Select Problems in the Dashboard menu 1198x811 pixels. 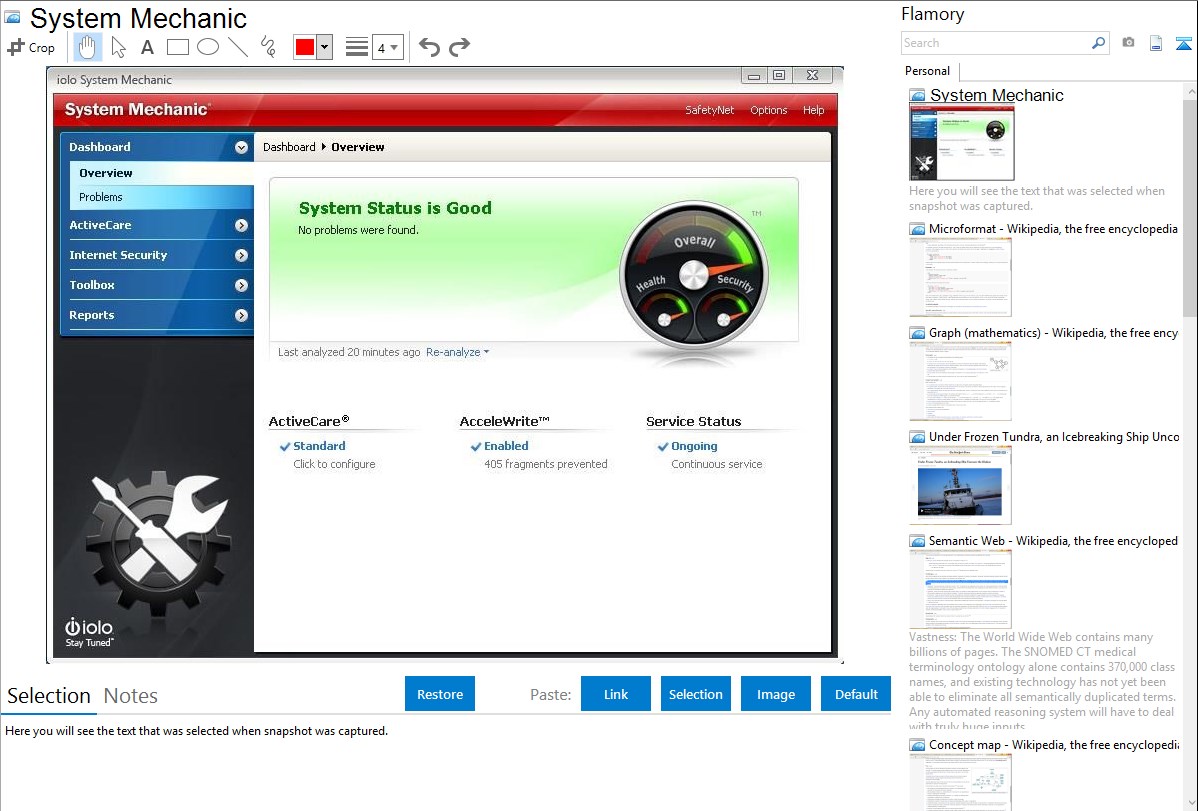pos(162,197)
